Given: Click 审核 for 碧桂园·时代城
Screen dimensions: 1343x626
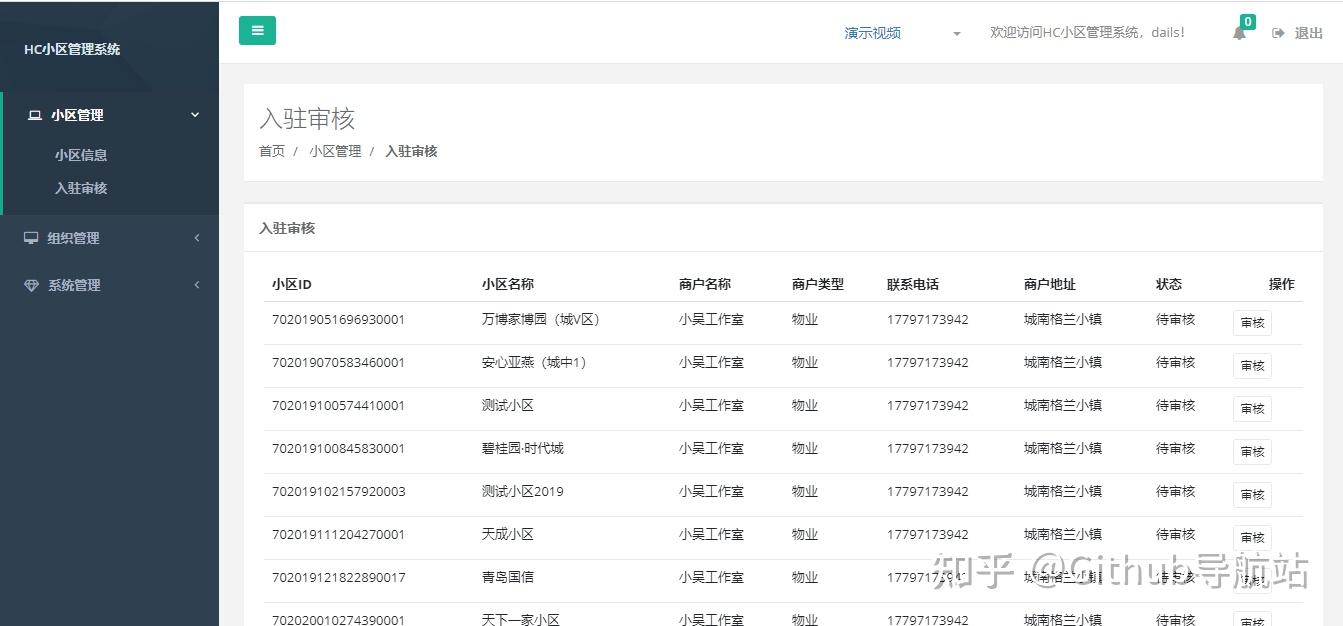Looking at the screenshot, I should tap(1252, 452).
